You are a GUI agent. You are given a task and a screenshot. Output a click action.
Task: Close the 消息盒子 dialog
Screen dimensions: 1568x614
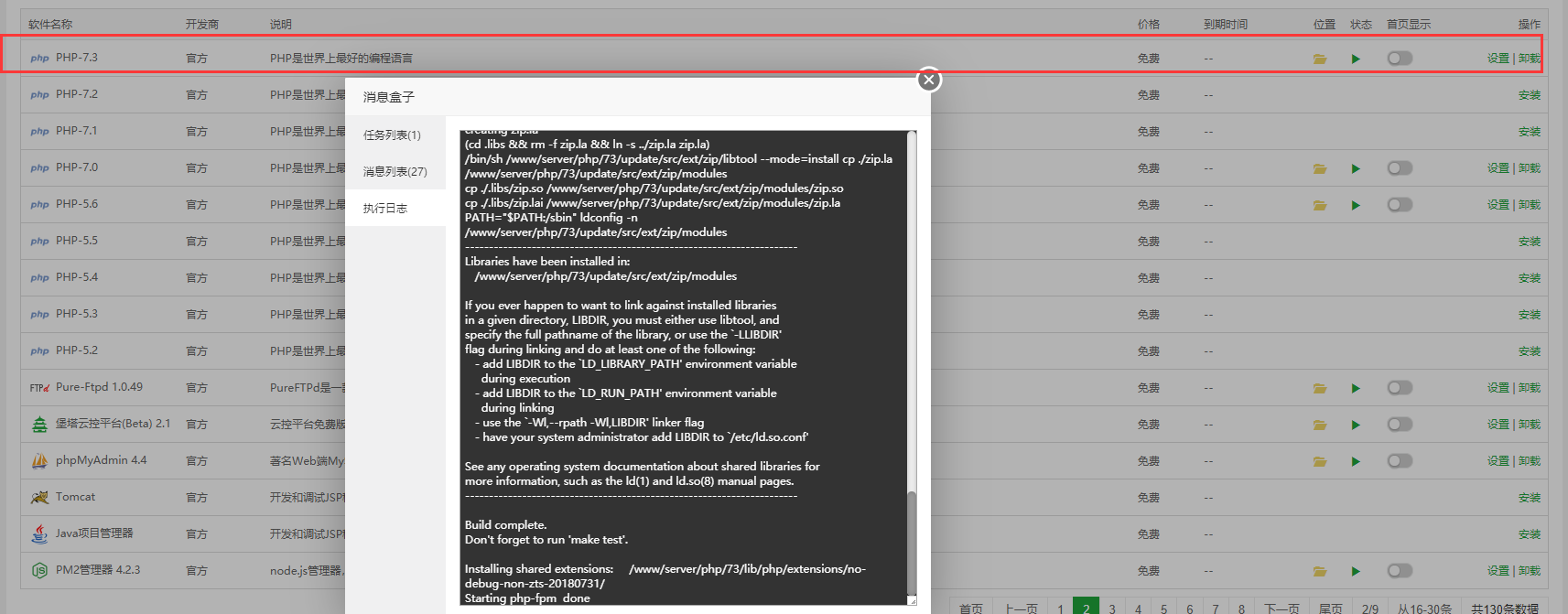coord(929,80)
